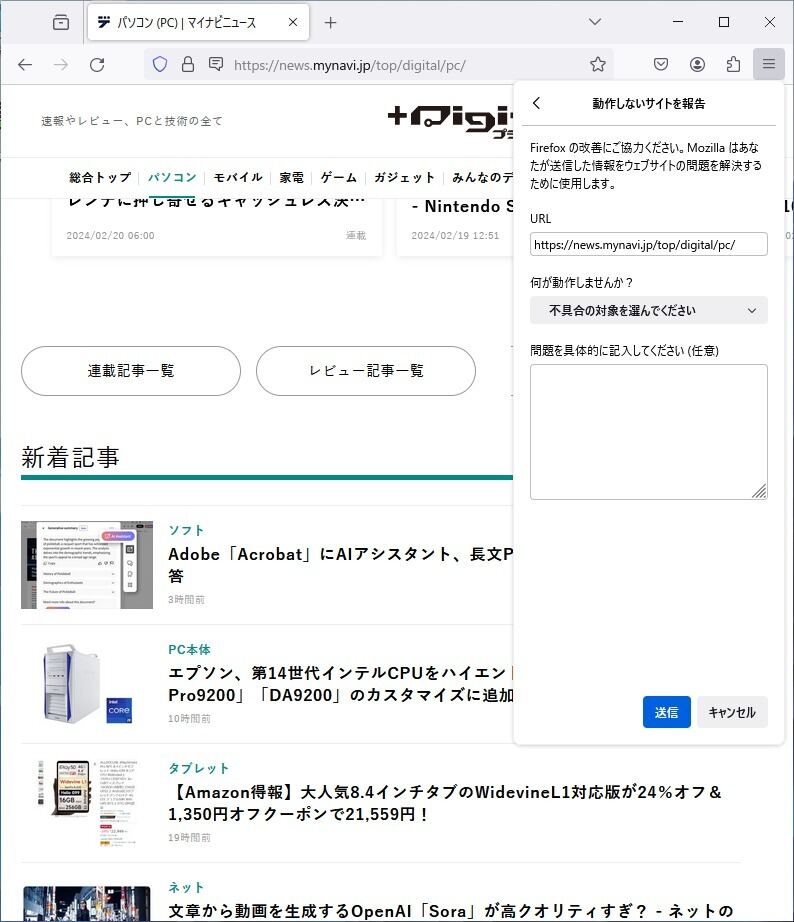The width and height of the screenshot is (794, 922).
Task: Open the ゲーム navigation item
Action: coord(339,177)
